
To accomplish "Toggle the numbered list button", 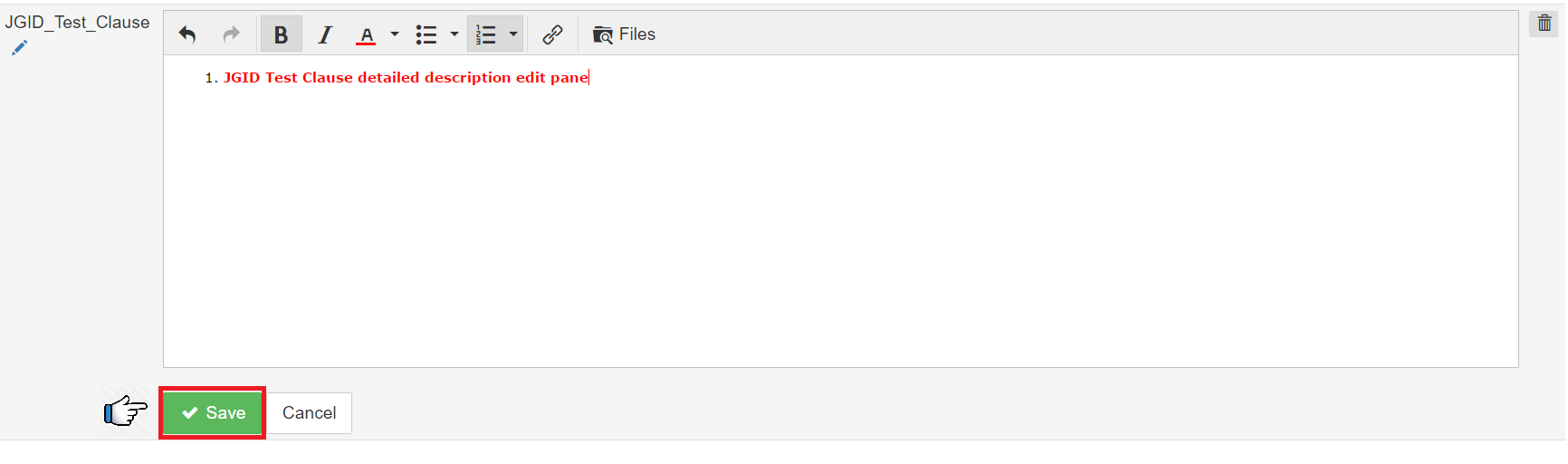I will click(486, 34).
